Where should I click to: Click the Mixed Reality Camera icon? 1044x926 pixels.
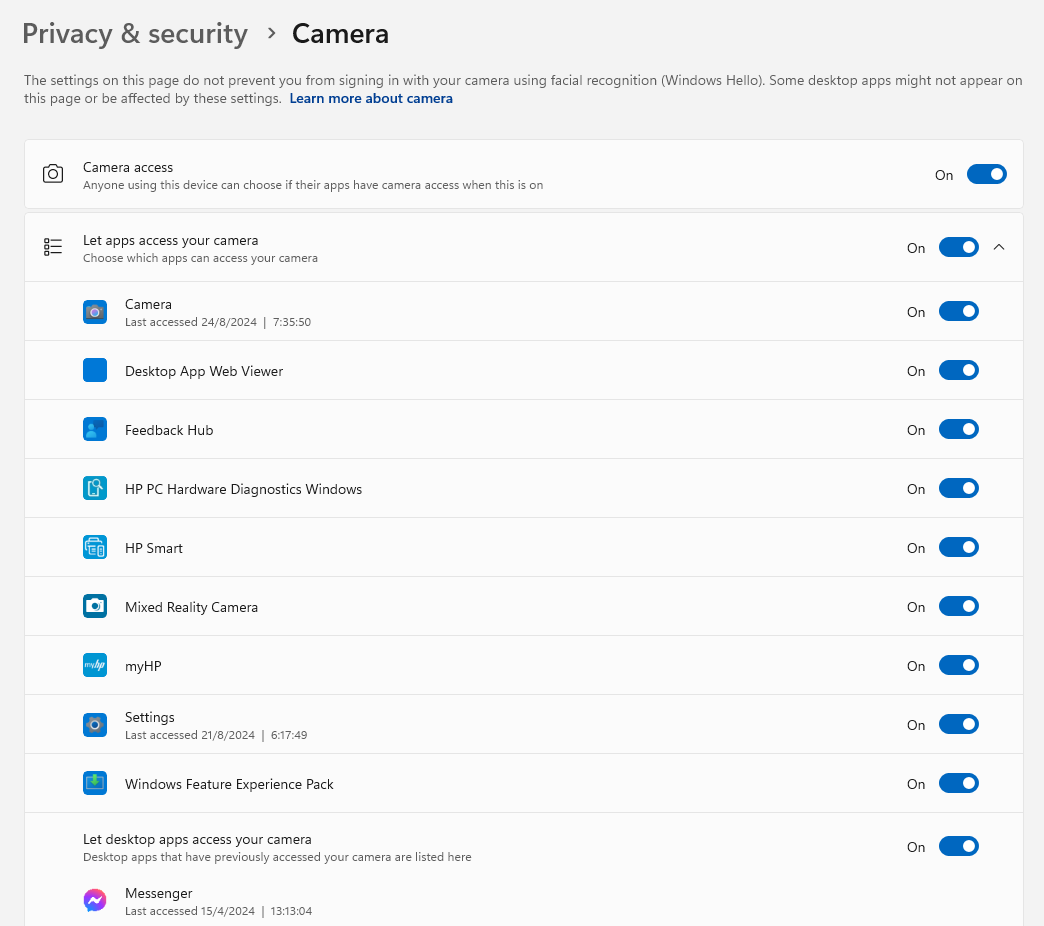[x=95, y=606]
